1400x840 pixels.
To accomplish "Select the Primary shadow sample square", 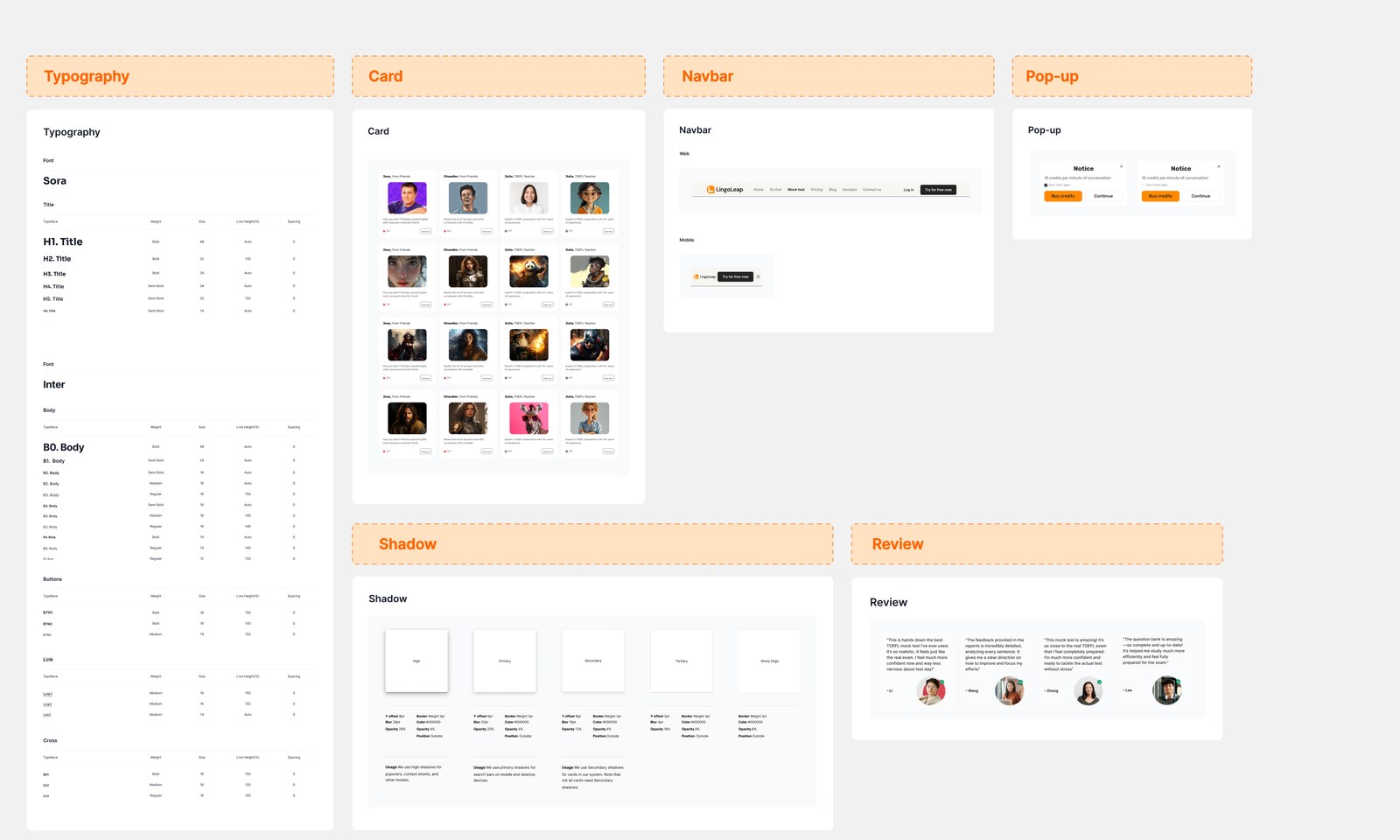I will pyautogui.click(x=505, y=661).
